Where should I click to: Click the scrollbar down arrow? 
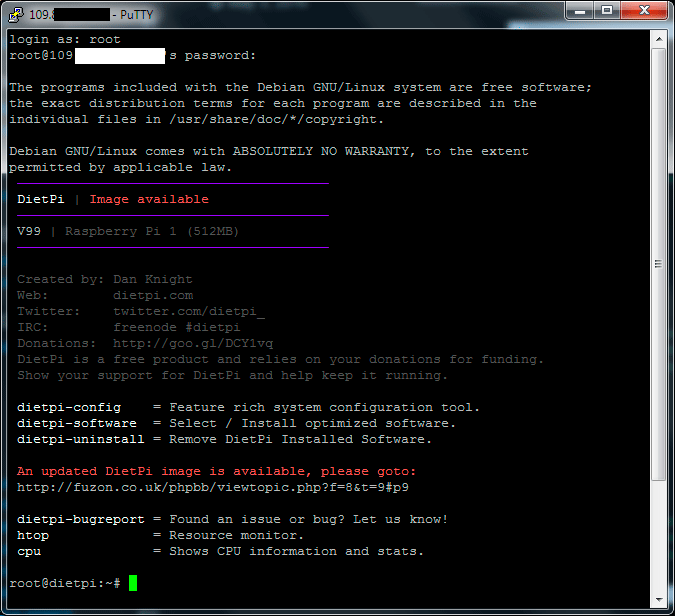[x=659, y=600]
